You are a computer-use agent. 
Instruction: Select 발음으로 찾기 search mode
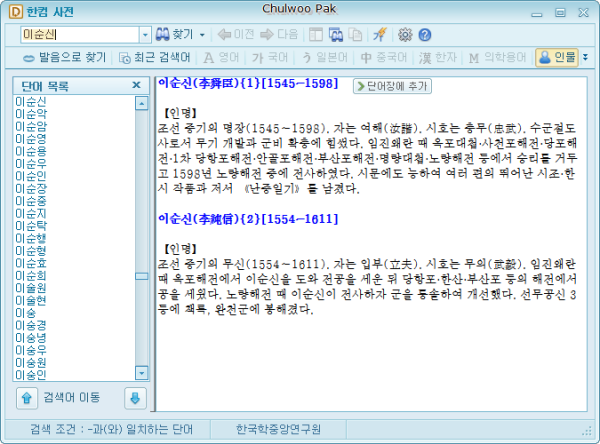(x=64, y=58)
